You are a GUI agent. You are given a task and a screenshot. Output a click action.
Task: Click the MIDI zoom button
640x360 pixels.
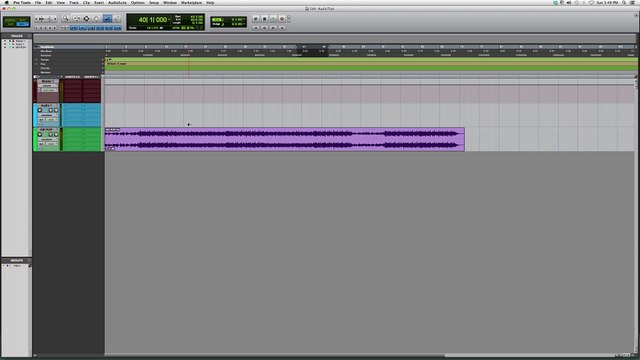(50, 19)
